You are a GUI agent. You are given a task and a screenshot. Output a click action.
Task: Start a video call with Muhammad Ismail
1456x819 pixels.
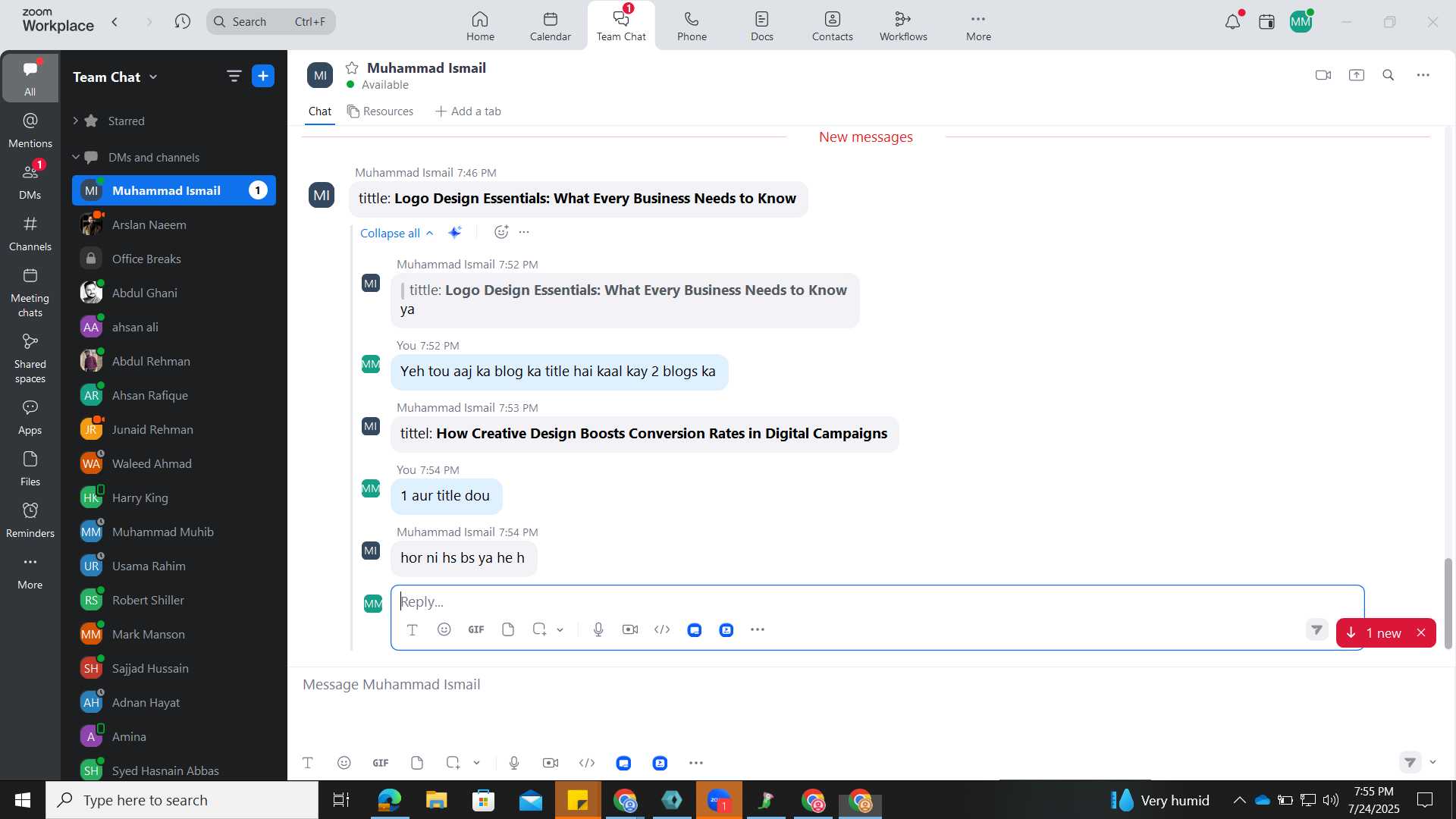point(1323,75)
